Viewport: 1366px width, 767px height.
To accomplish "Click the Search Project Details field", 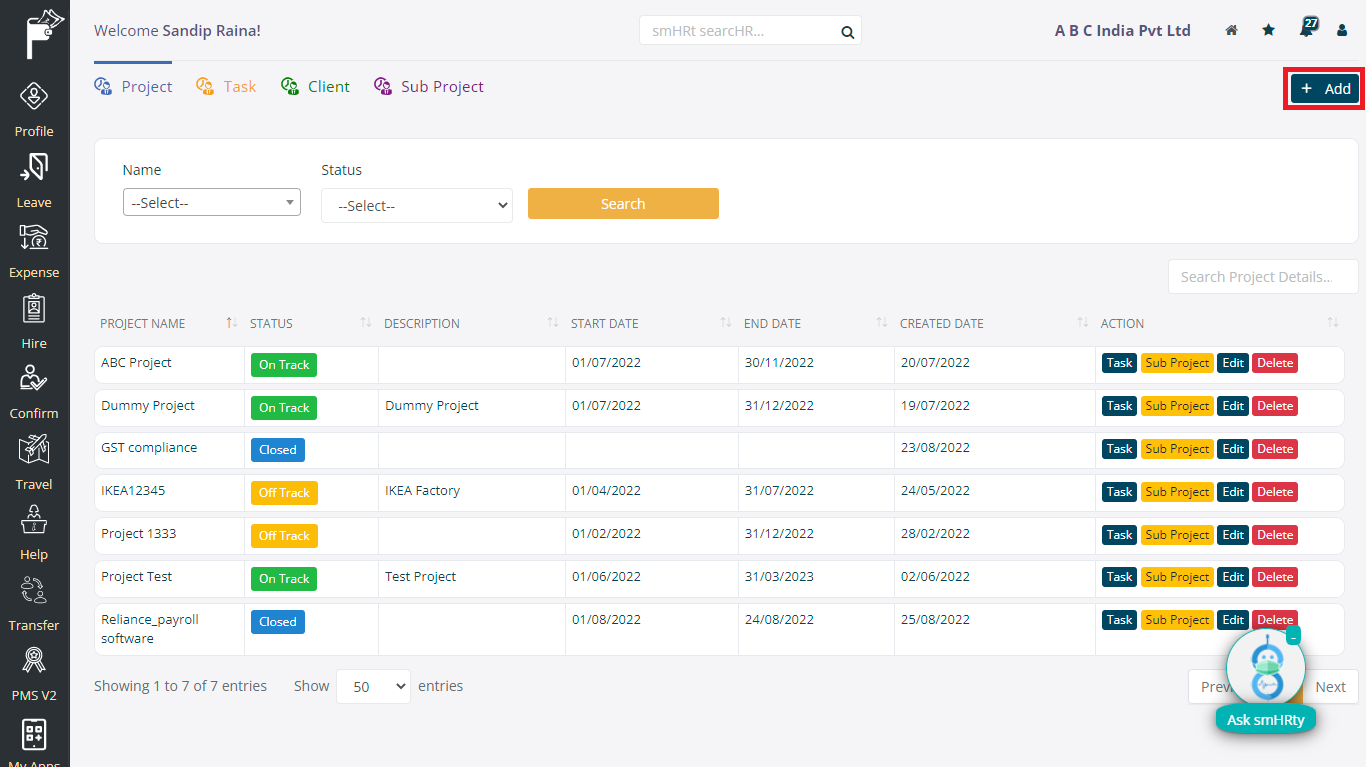I will [1262, 277].
